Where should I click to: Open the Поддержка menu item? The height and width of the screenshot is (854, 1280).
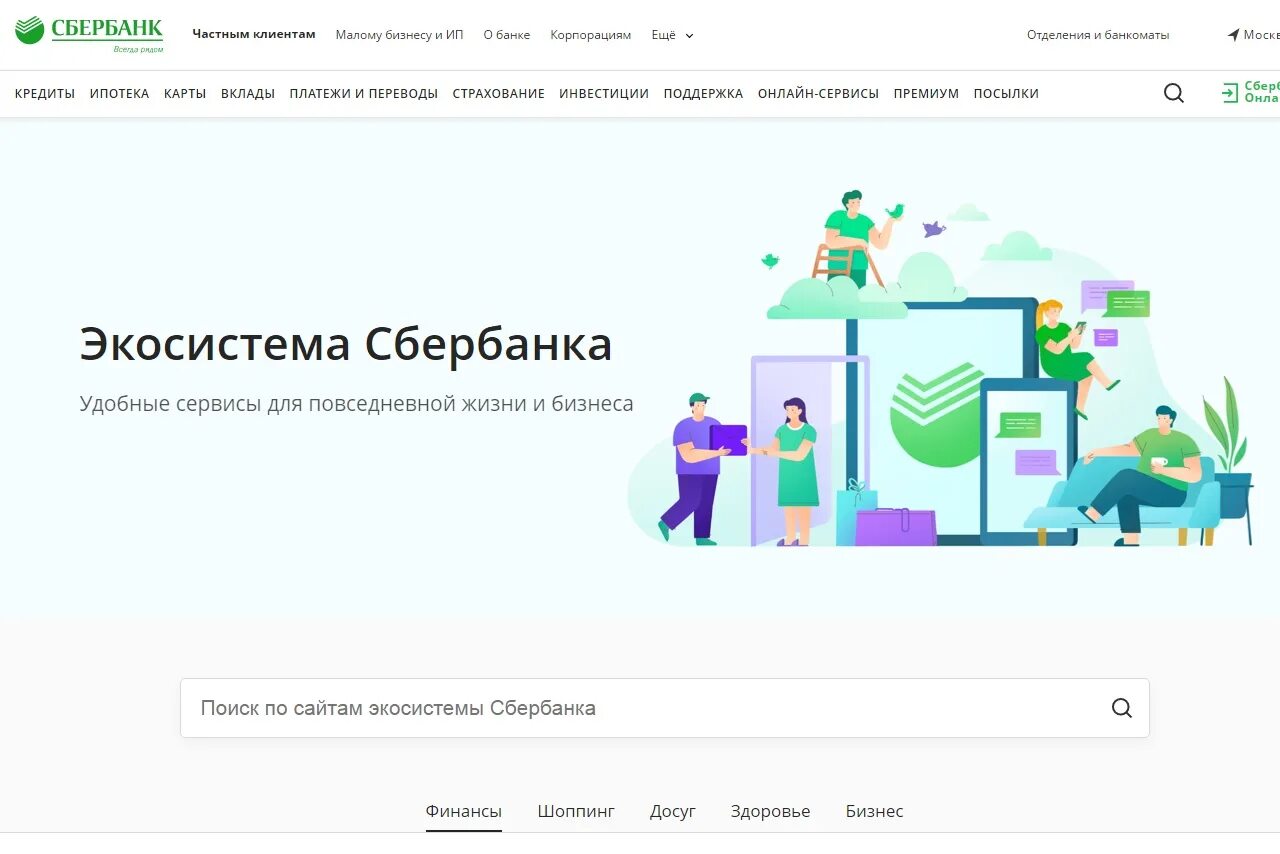pos(703,93)
